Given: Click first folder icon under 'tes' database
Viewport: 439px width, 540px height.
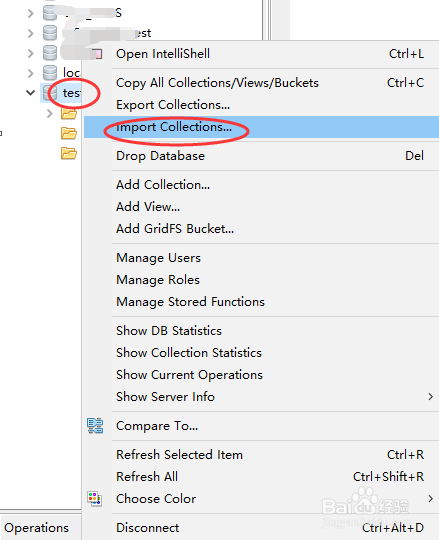Looking at the screenshot, I should 69,113.
